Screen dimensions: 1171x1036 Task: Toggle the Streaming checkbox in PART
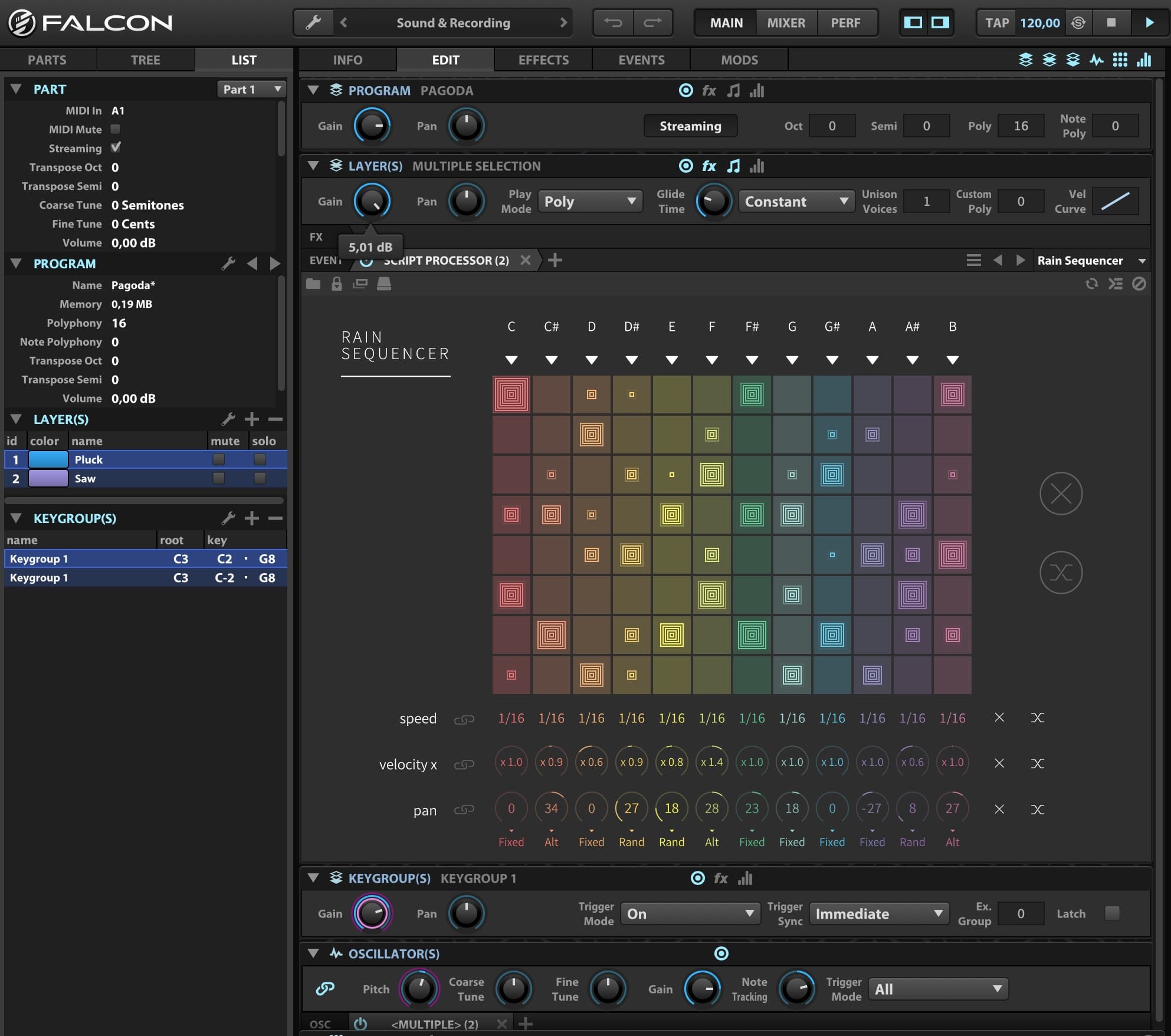tap(116, 147)
